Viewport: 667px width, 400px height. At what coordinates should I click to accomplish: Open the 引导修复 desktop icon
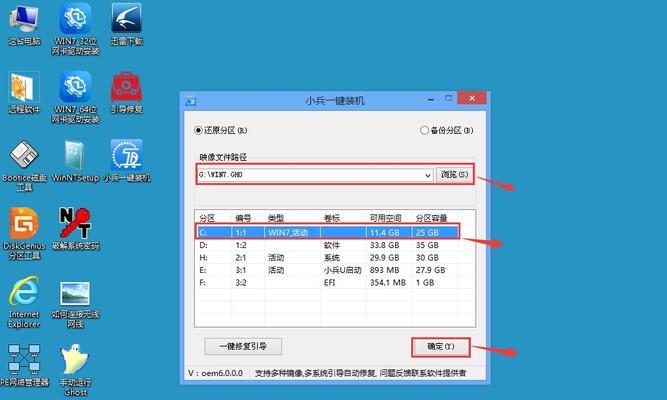click(x=126, y=93)
